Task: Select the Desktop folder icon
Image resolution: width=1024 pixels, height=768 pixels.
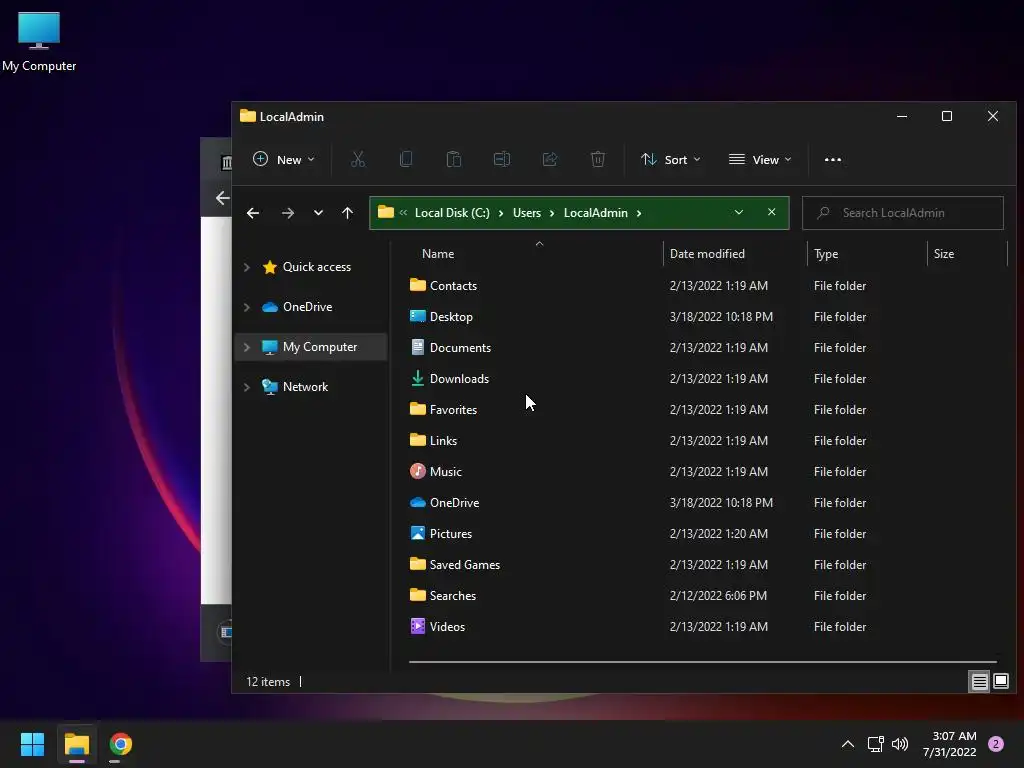Action: [x=417, y=316]
